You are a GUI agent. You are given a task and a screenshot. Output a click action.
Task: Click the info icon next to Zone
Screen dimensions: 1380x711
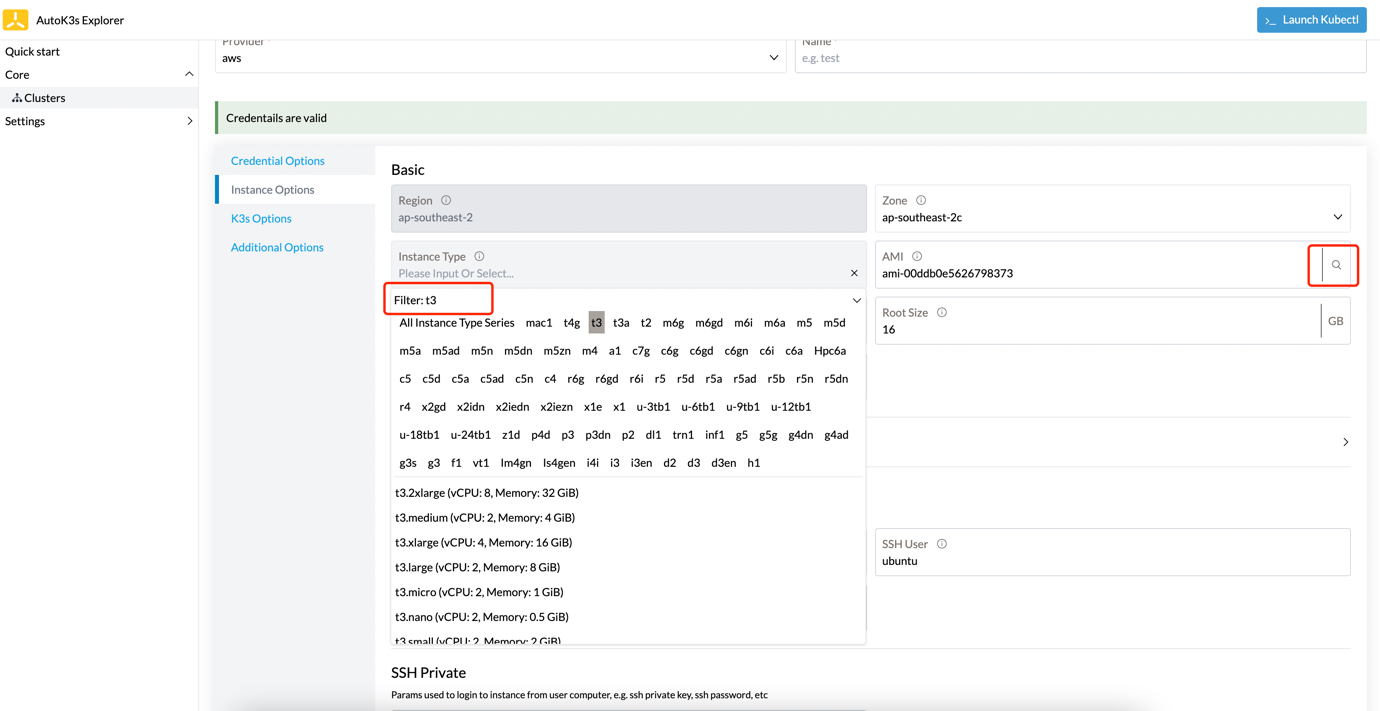point(921,200)
